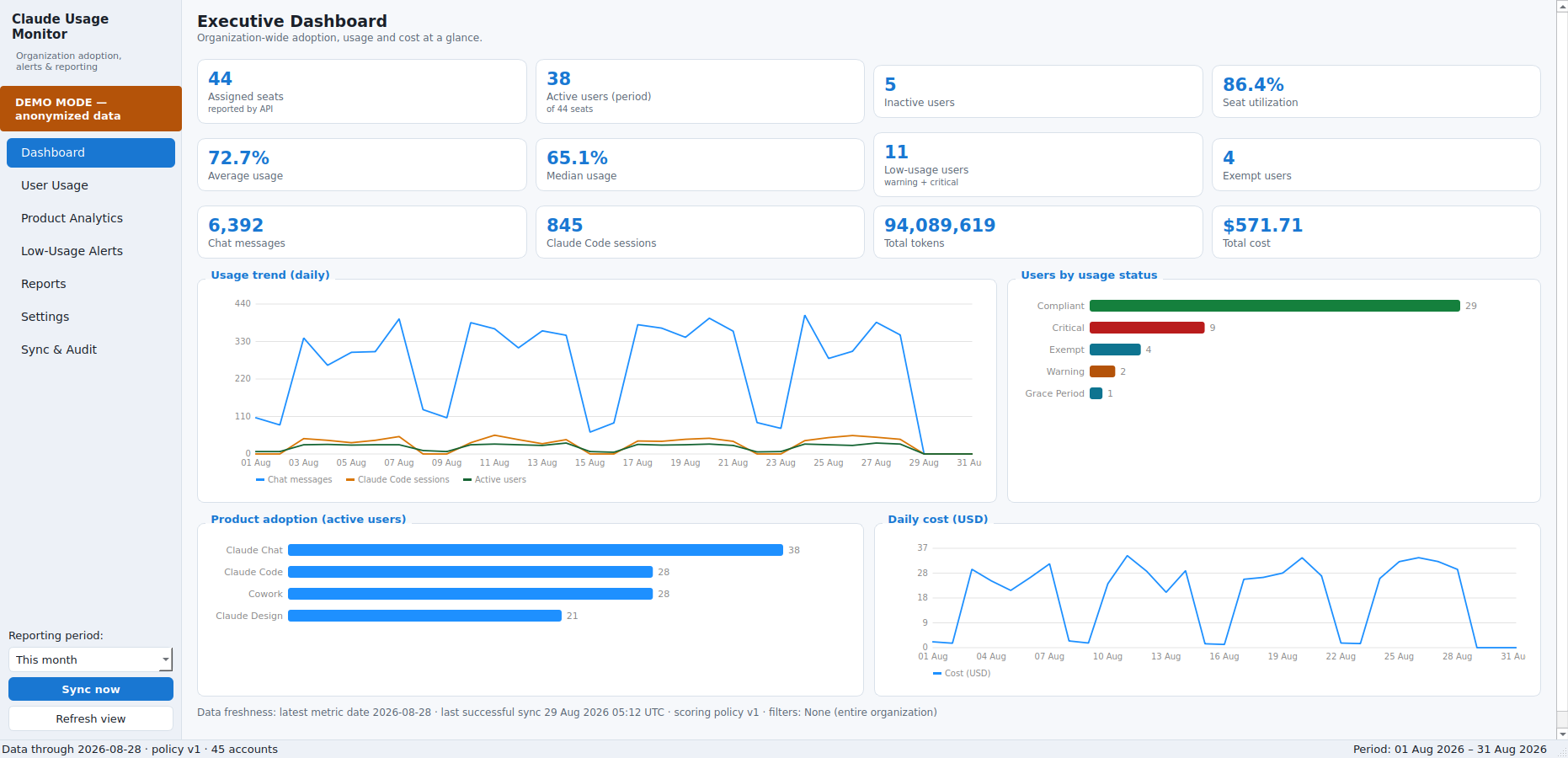Click the Total cost $571.71 card
1568x758 pixels.
point(1376,232)
